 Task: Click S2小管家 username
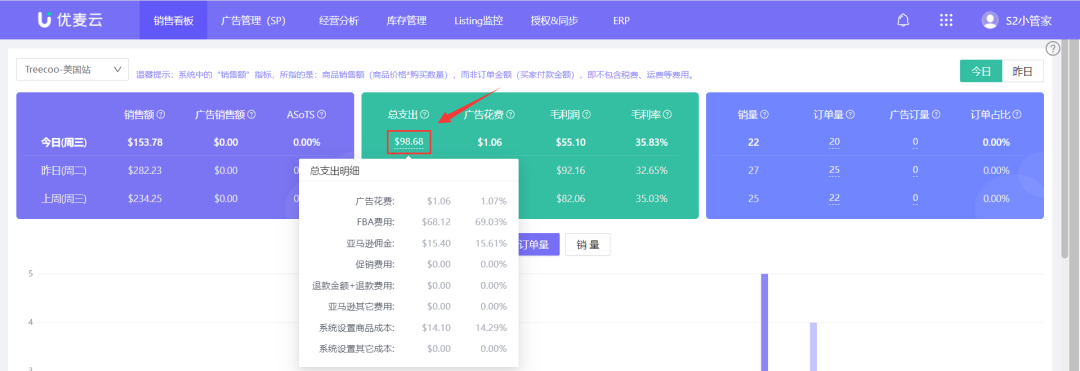[1028, 21]
